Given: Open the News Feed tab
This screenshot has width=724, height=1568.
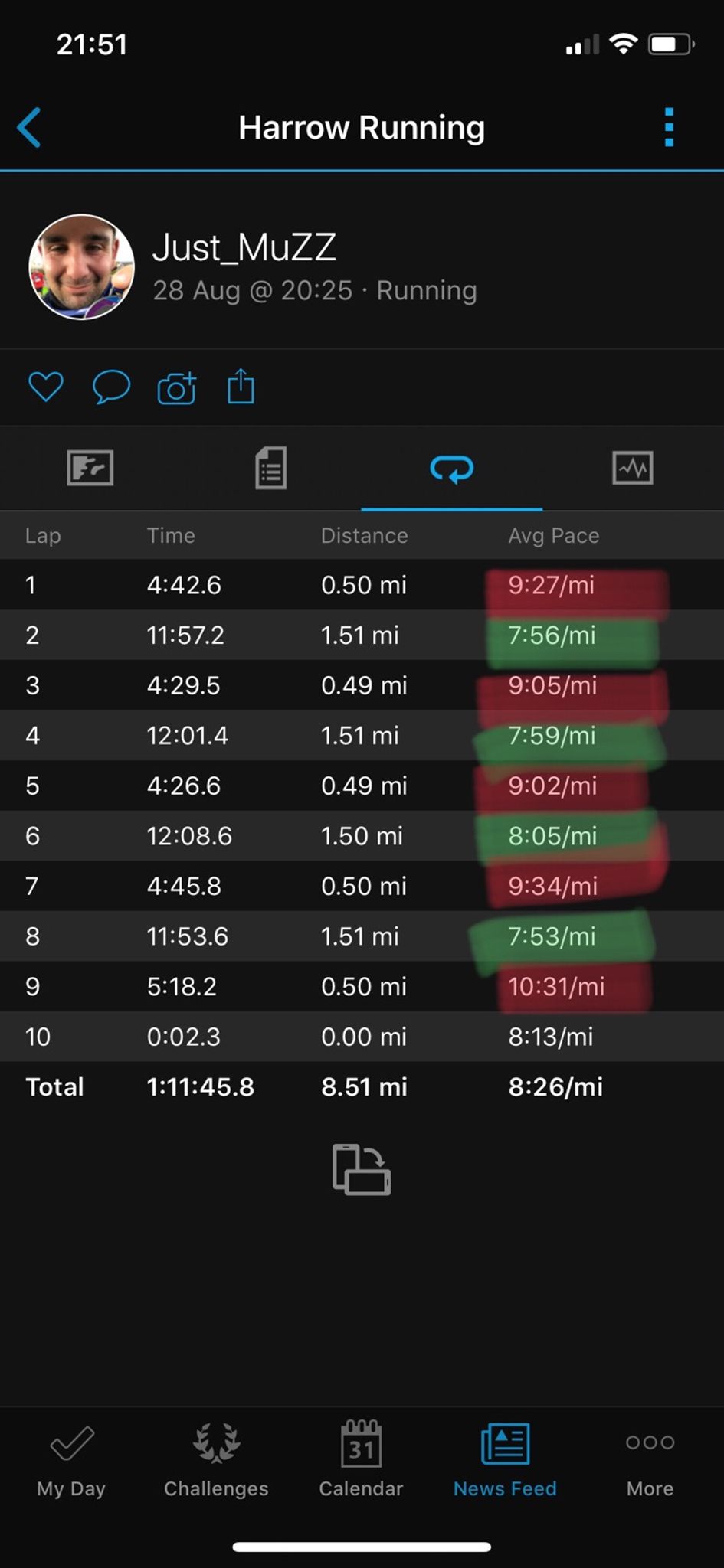Looking at the screenshot, I should [x=505, y=1460].
